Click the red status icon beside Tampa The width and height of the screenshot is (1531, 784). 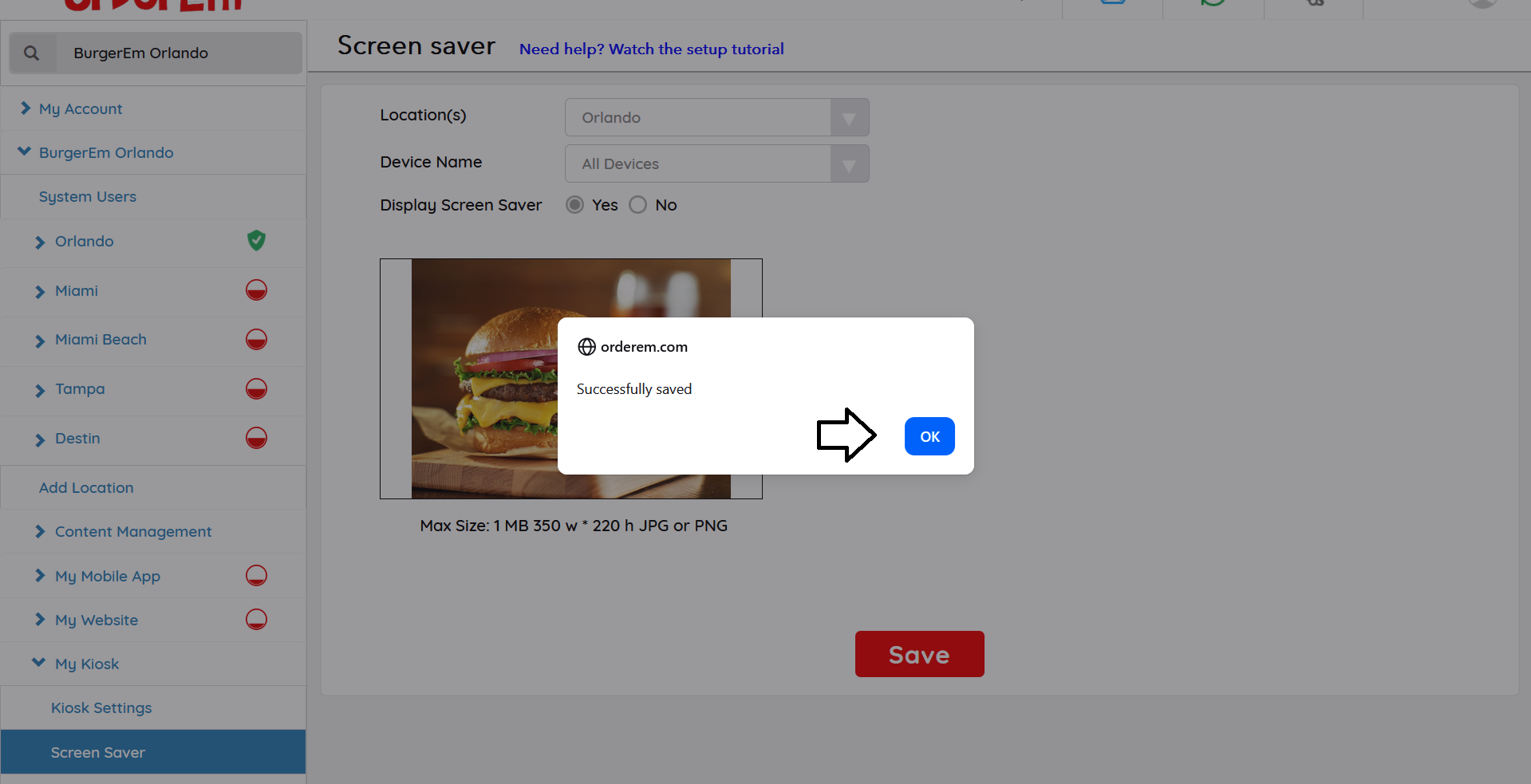256,389
